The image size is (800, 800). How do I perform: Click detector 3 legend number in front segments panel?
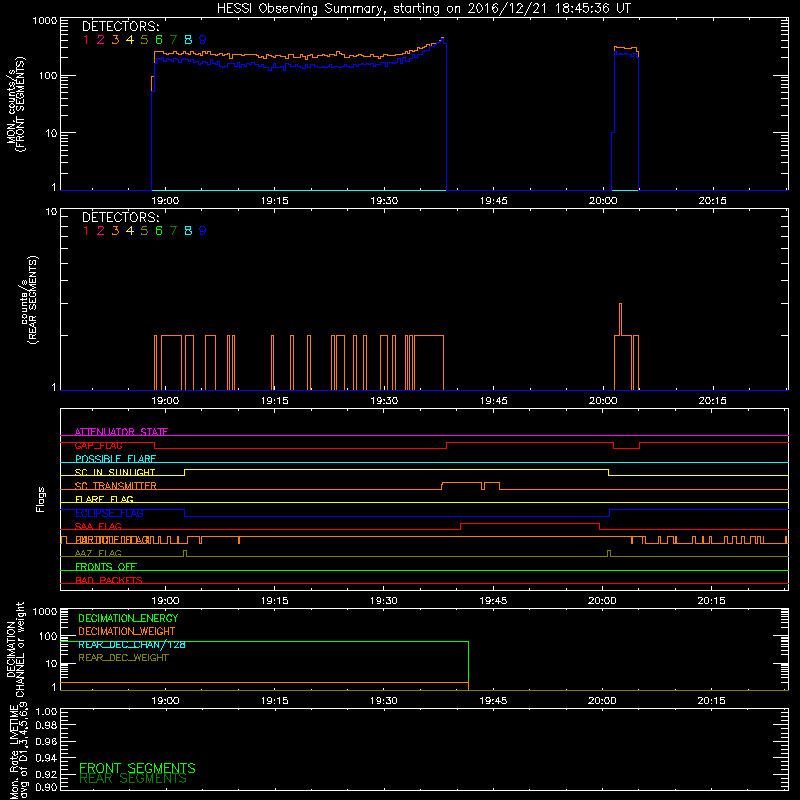coord(115,40)
